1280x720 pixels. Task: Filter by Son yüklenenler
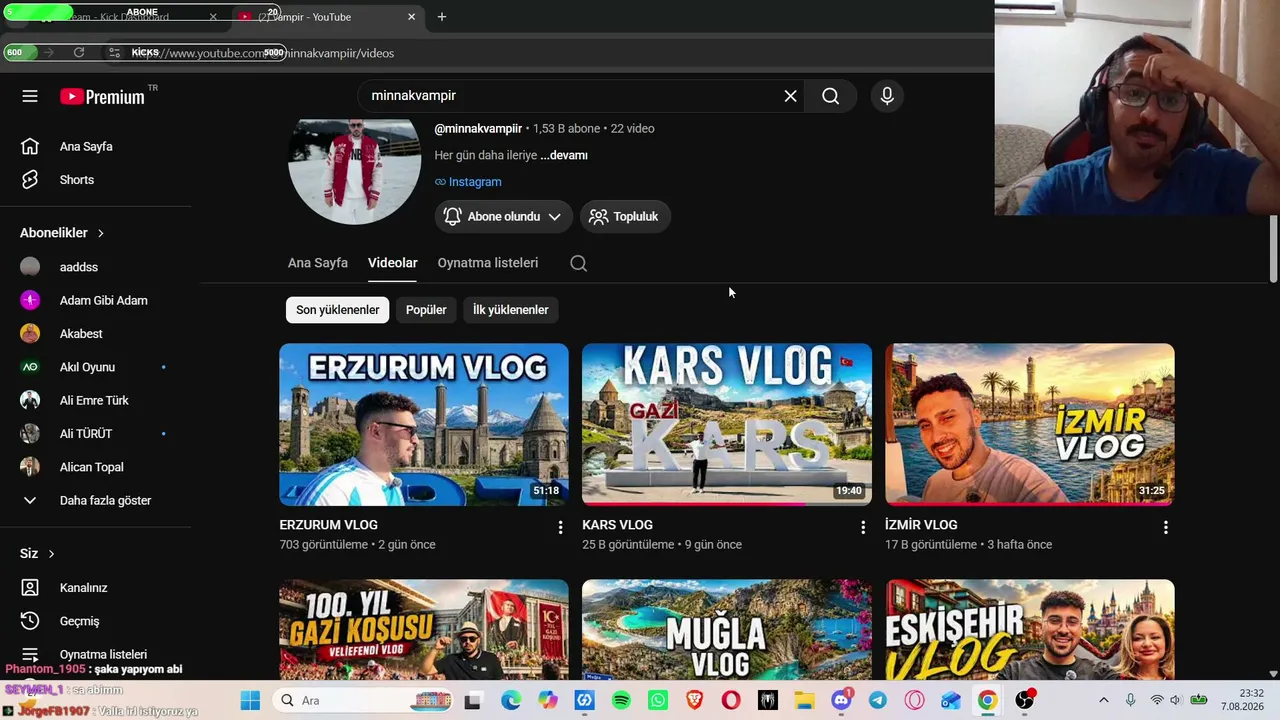tap(338, 310)
